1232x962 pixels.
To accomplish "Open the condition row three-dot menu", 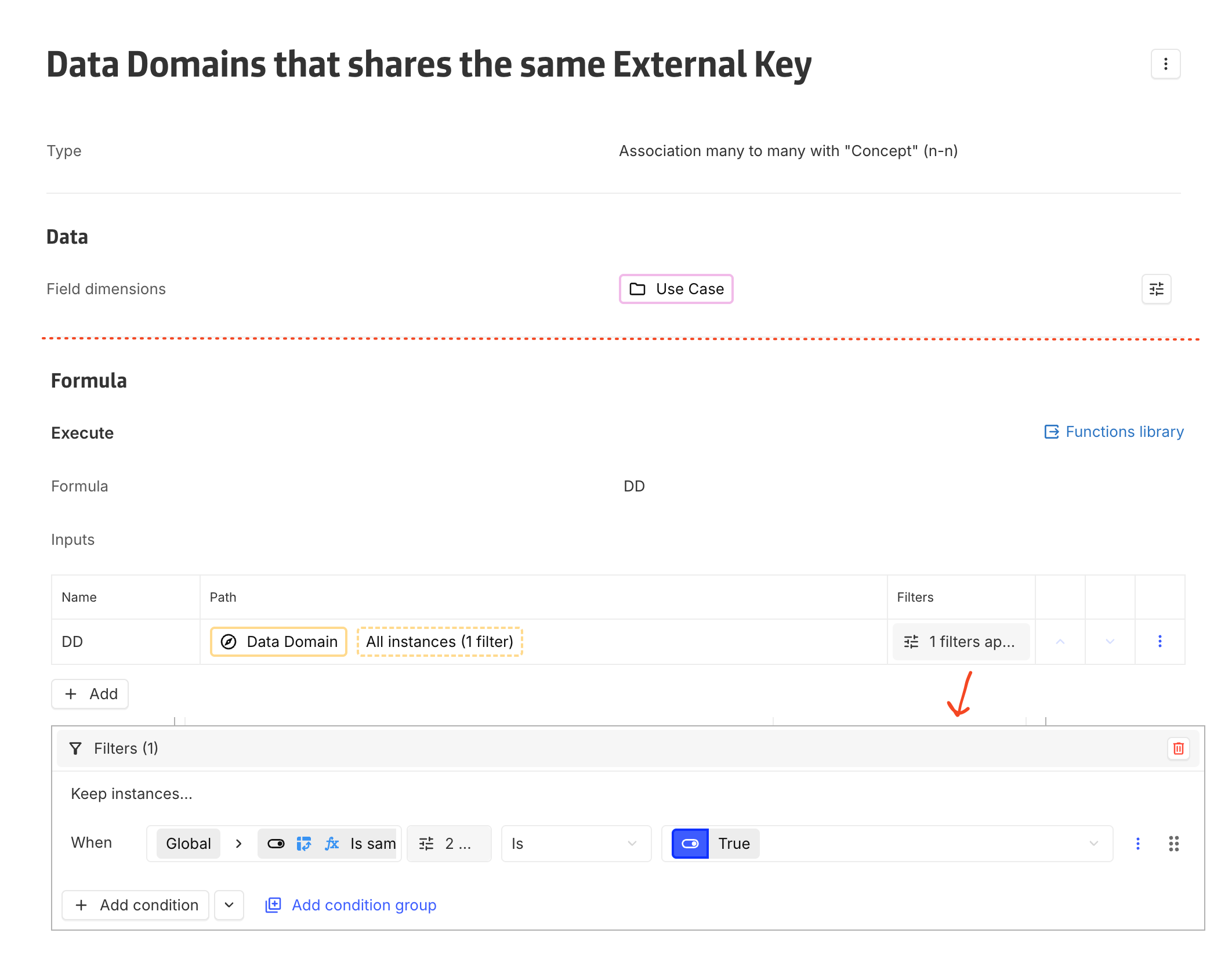I will click(x=1137, y=844).
